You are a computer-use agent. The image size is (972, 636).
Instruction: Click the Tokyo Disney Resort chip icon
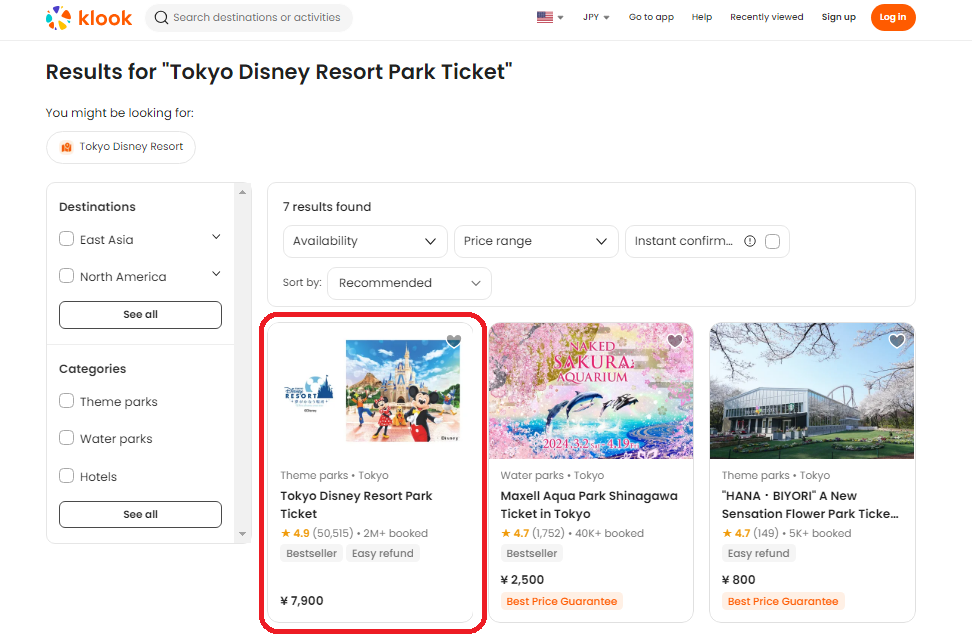(x=66, y=147)
